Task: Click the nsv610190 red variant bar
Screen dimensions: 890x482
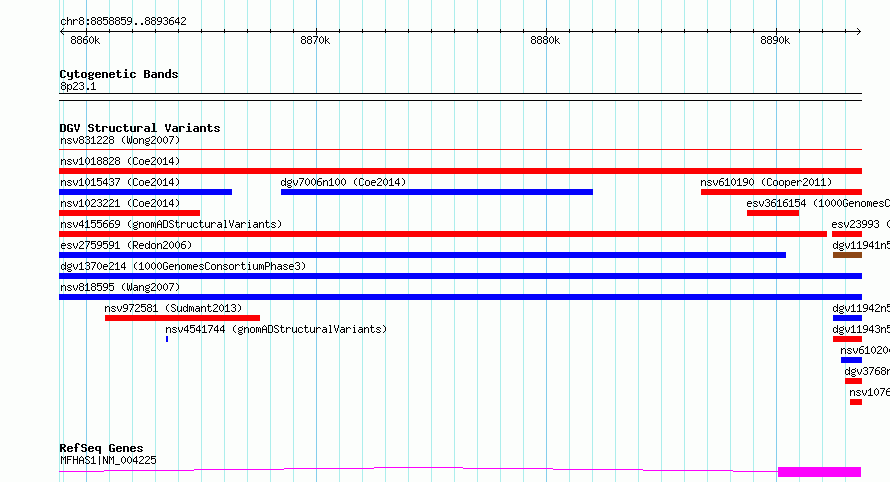Action: [782, 192]
